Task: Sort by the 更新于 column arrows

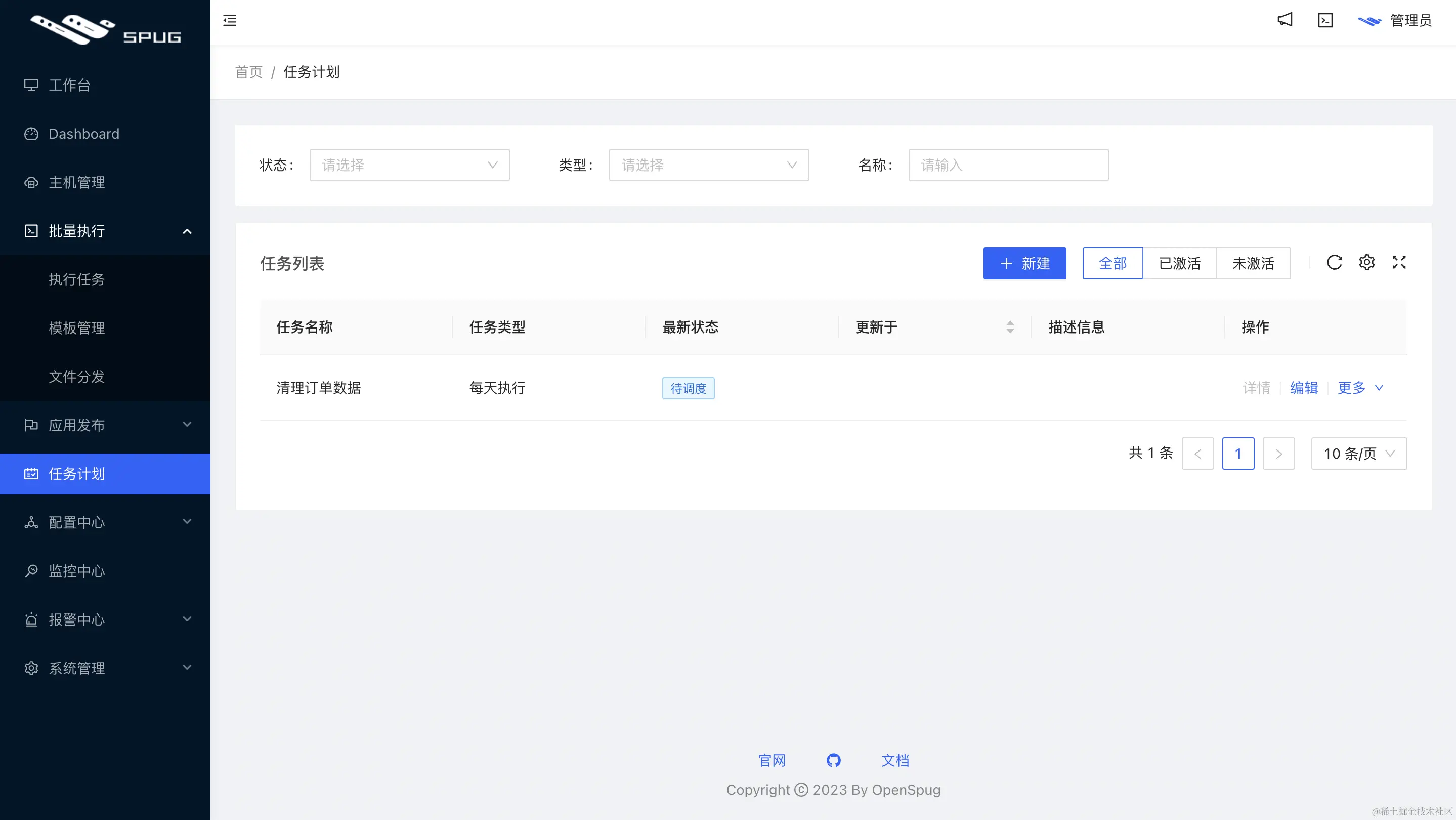Action: click(1010, 327)
